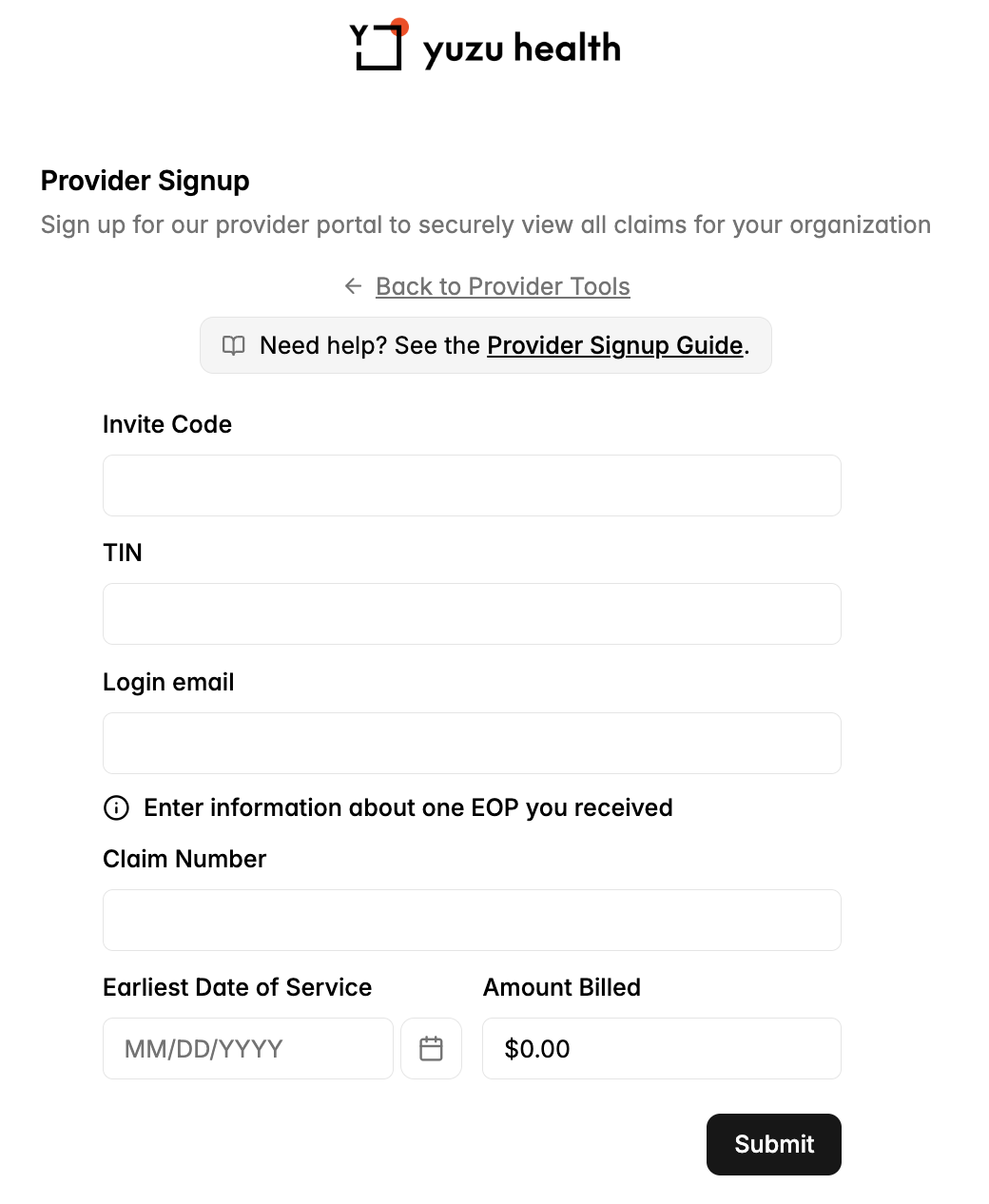Screen dimensions: 989x1204
Task: Click the yuzu health wordmark
Action: click(x=522, y=48)
